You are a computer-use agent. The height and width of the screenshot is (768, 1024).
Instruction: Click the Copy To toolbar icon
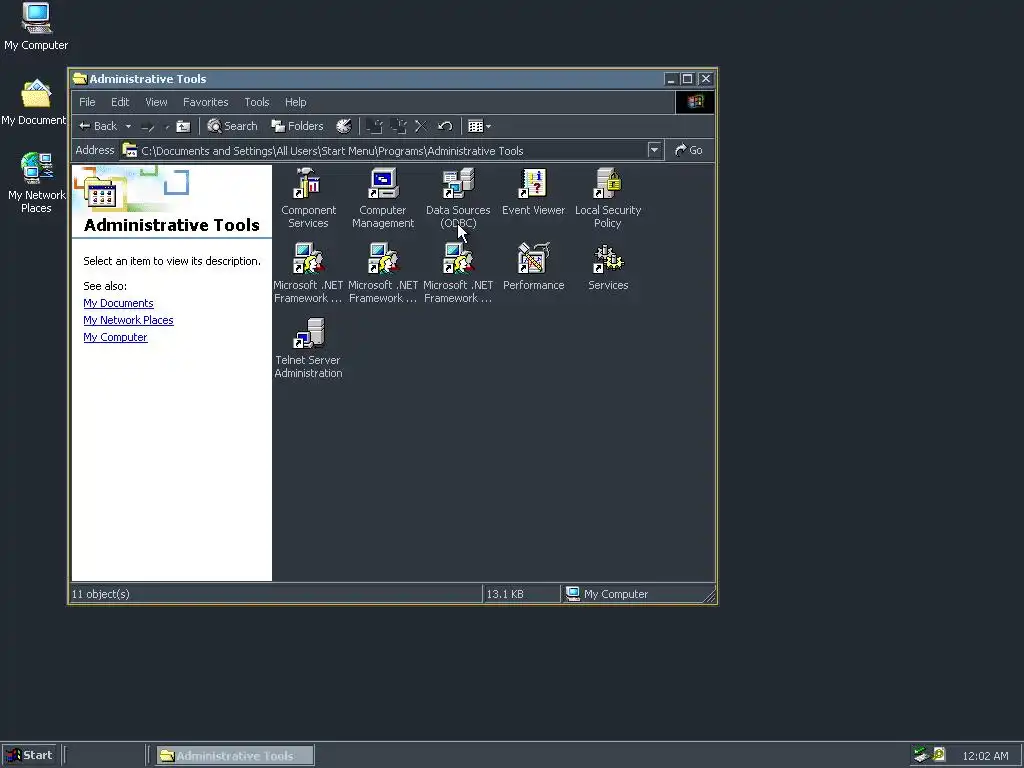click(x=398, y=126)
